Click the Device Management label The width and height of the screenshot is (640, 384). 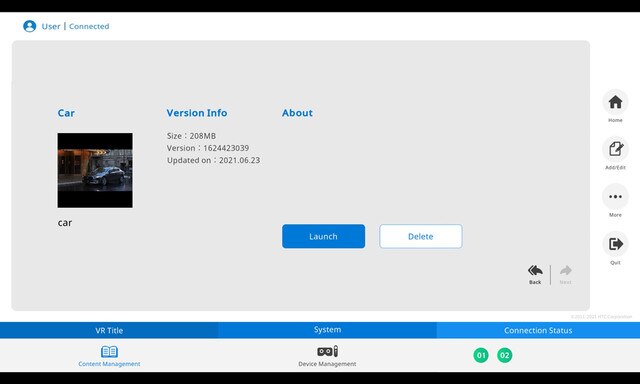(x=327, y=364)
